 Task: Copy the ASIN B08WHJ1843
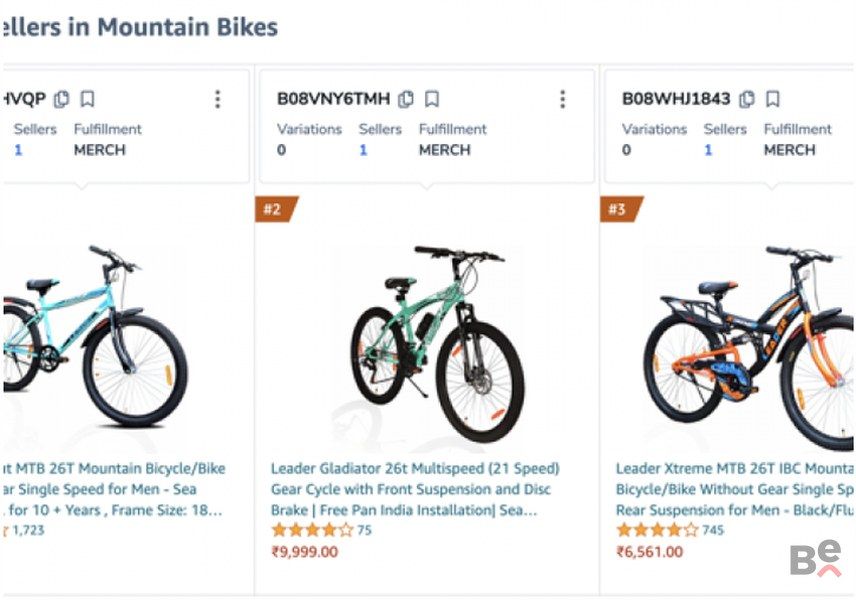tap(747, 99)
